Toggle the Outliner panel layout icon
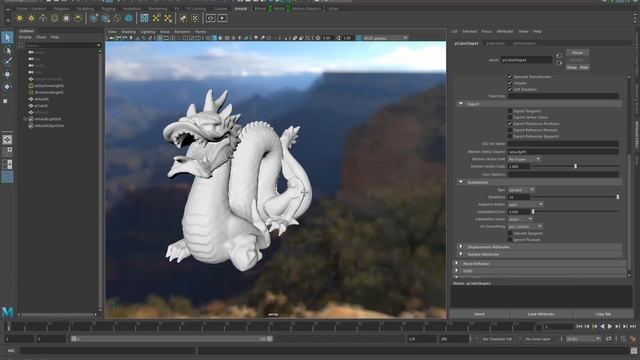This screenshot has height=360, width=640. pos(7,177)
